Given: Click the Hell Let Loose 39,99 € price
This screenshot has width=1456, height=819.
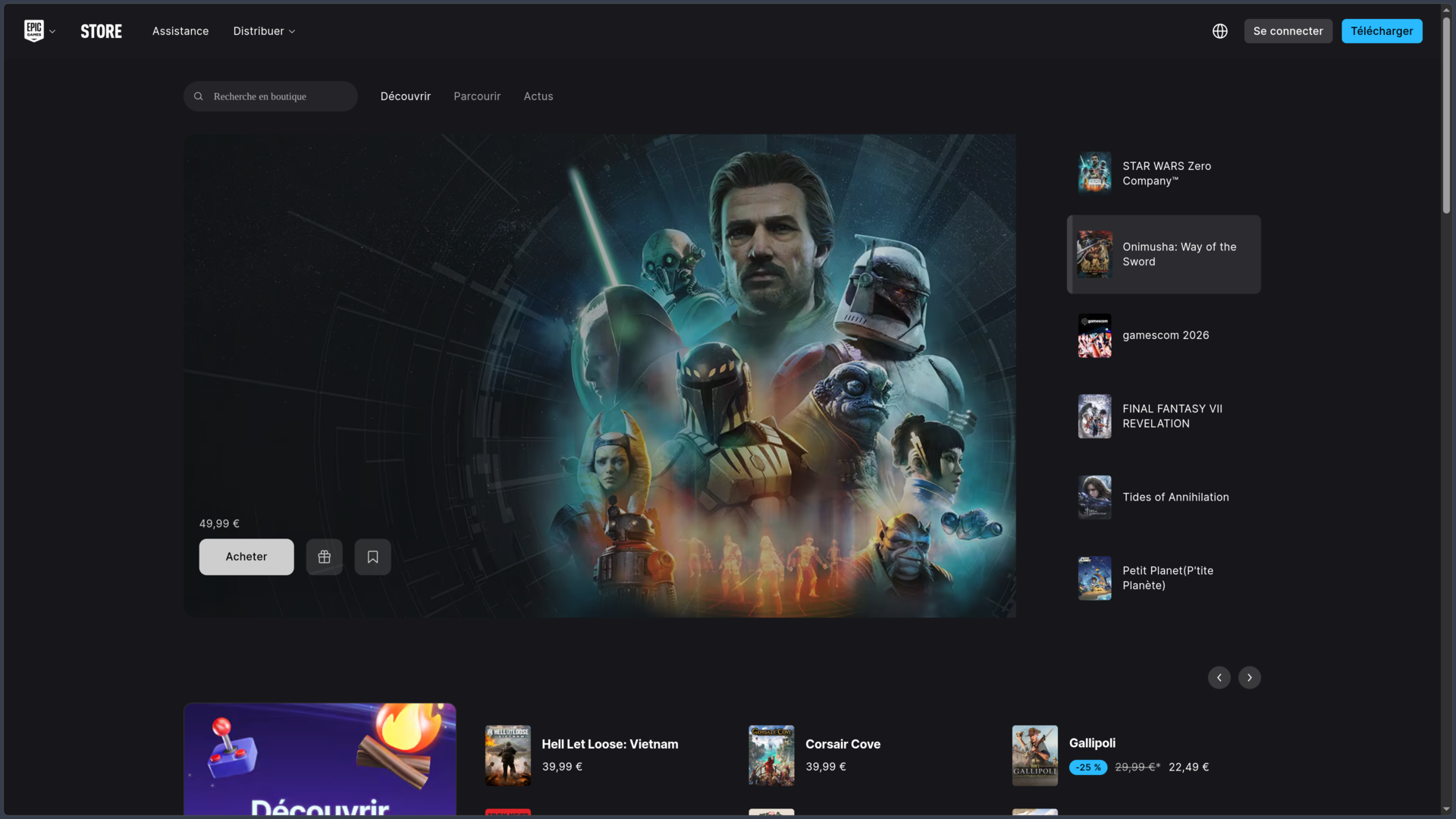Looking at the screenshot, I should [562, 767].
